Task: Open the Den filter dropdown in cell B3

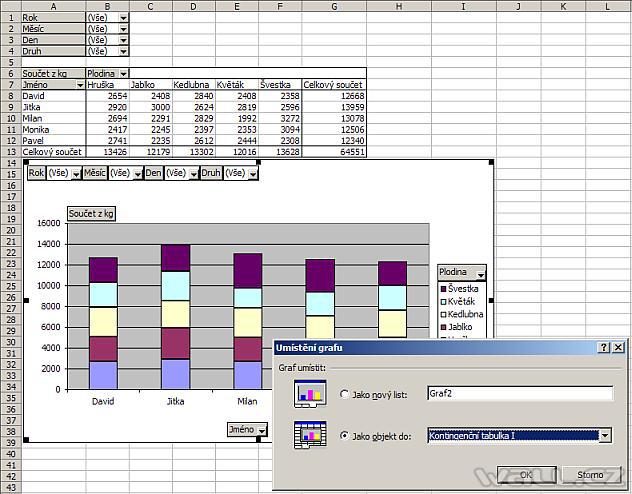Action: (x=123, y=40)
